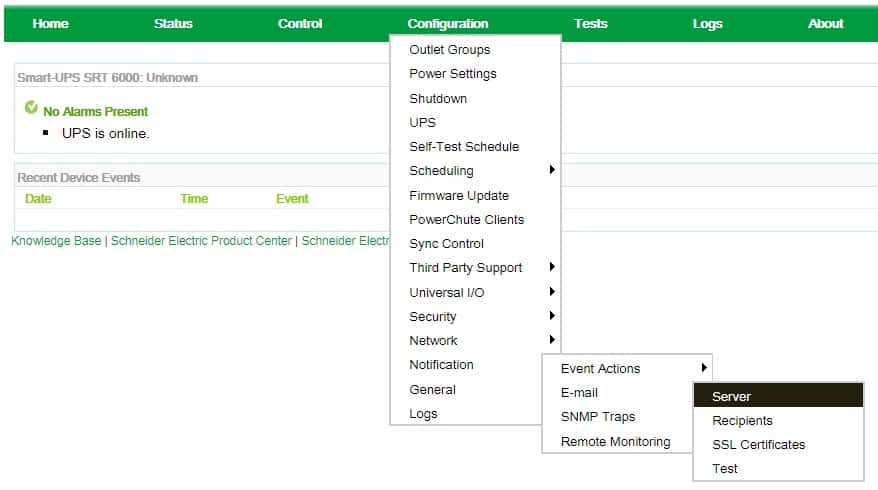Viewport: 878px width, 490px height.
Task: Open the Control menu
Action: coord(300,24)
